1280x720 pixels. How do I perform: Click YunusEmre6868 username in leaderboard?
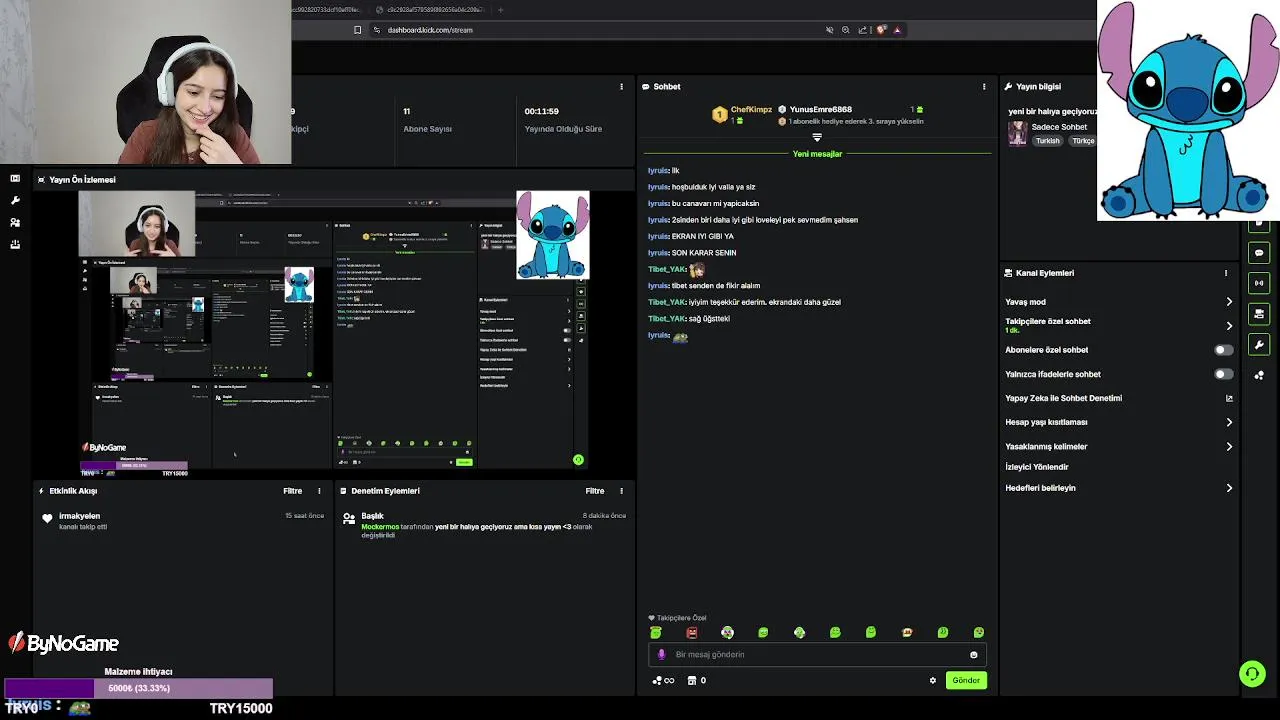coord(821,110)
